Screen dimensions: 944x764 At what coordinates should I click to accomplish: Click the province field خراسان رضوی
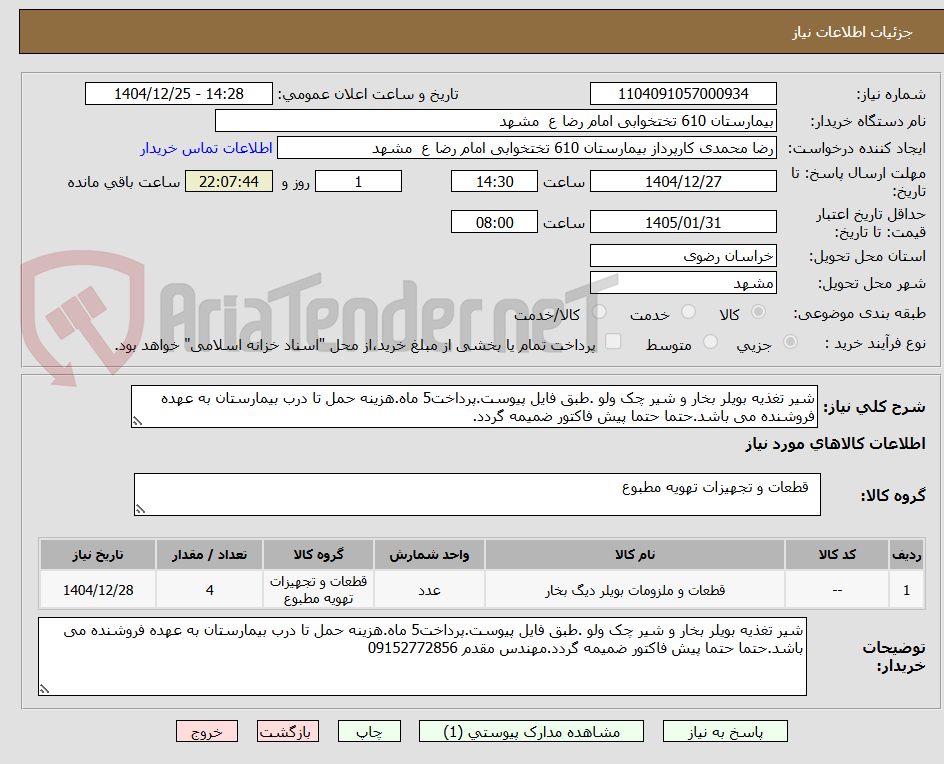683,256
